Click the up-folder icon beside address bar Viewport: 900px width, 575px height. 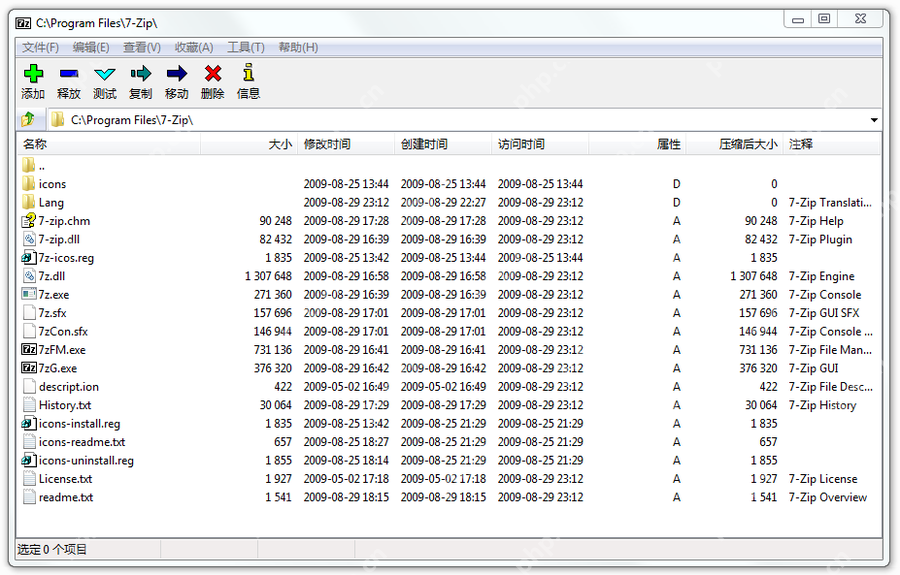(28, 119)
